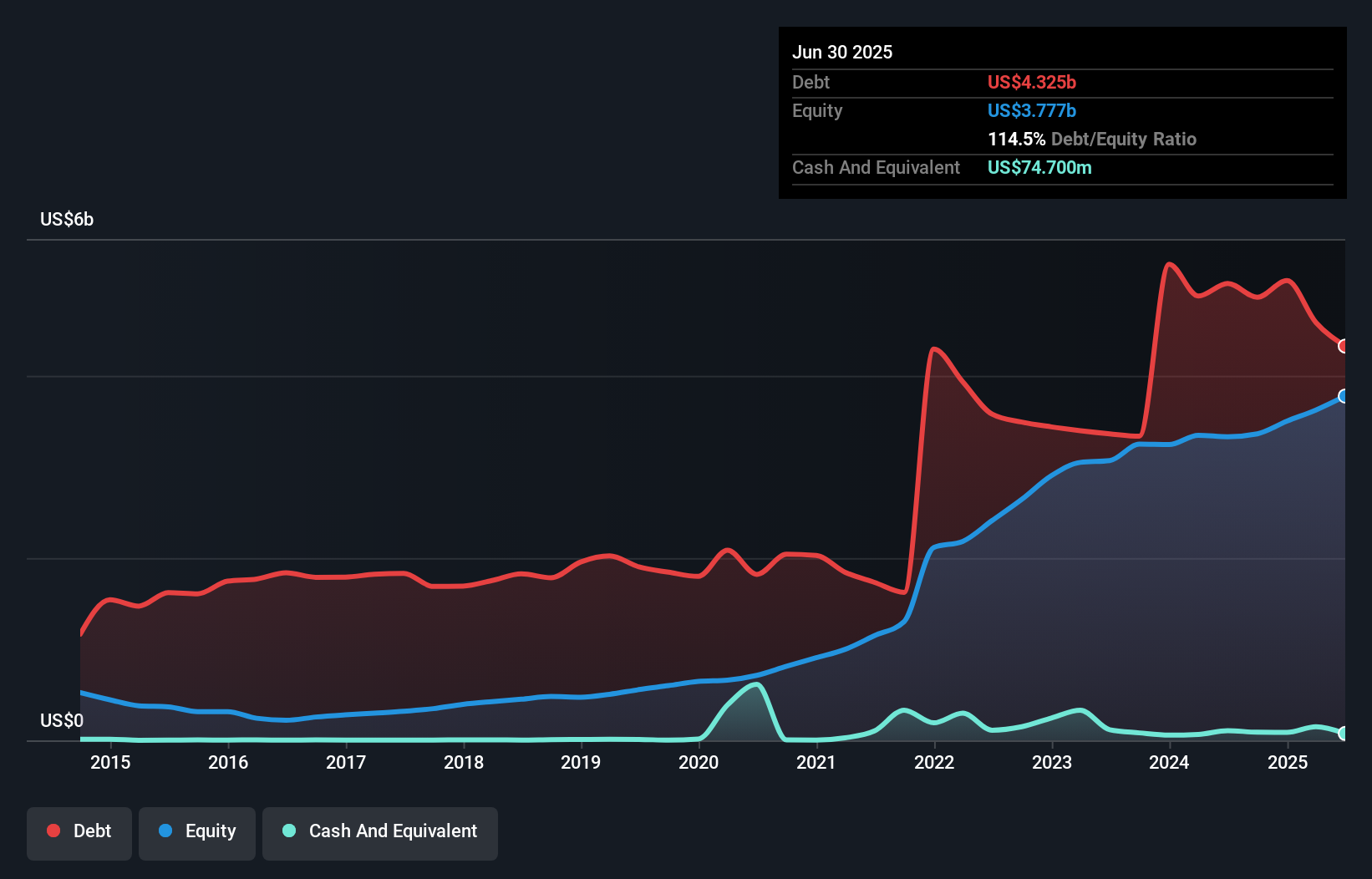Click the 2023 x-axis label
Viewport: 1372px width, 879px height.
tap(1052, 762)
